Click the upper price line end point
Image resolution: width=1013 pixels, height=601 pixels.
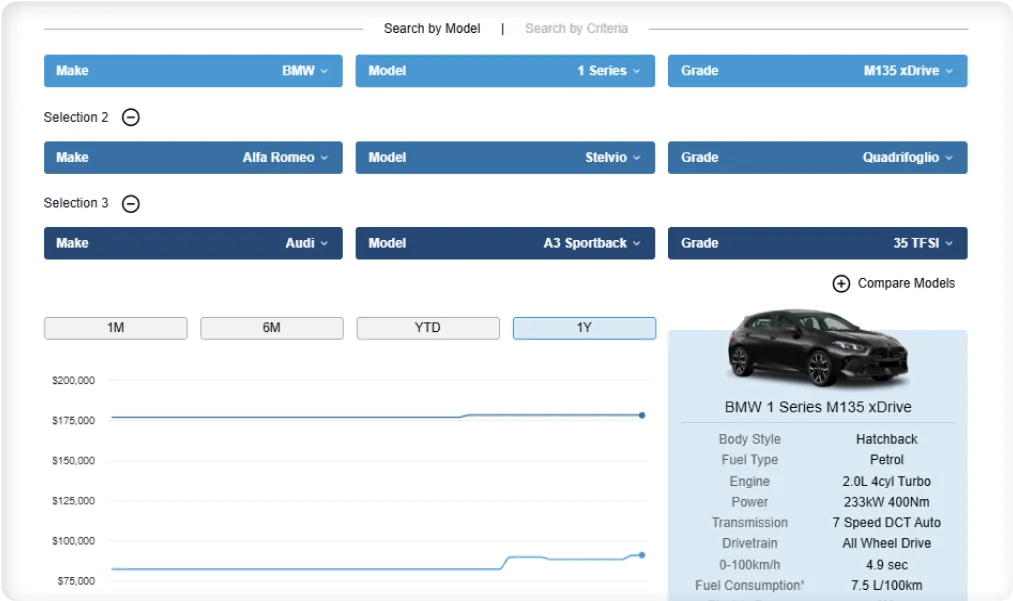coord(642,416)
